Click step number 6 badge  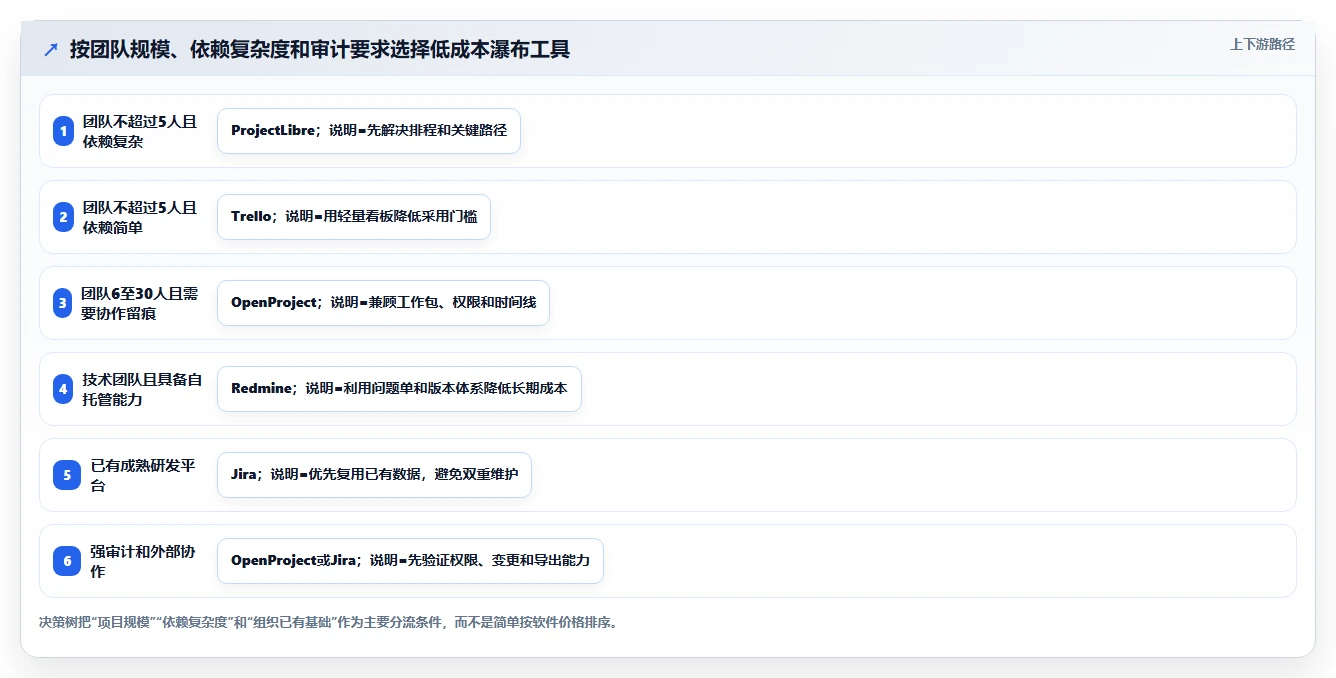tap(67, 561)
